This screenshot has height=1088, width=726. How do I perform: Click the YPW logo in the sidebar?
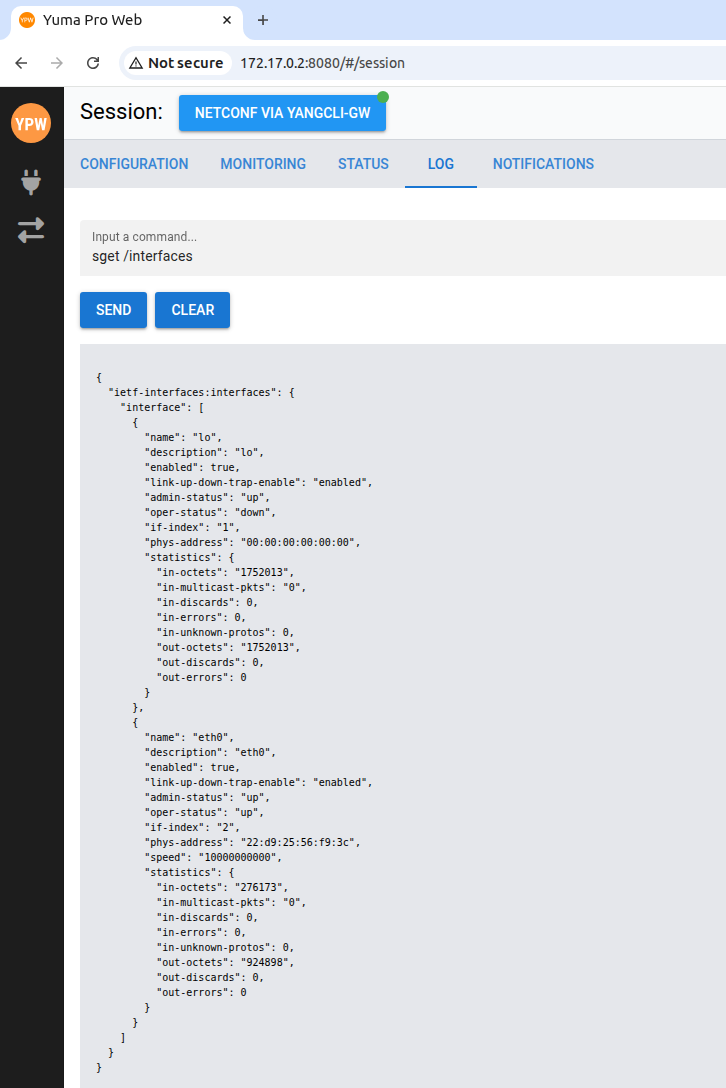(x=31, y=123)
